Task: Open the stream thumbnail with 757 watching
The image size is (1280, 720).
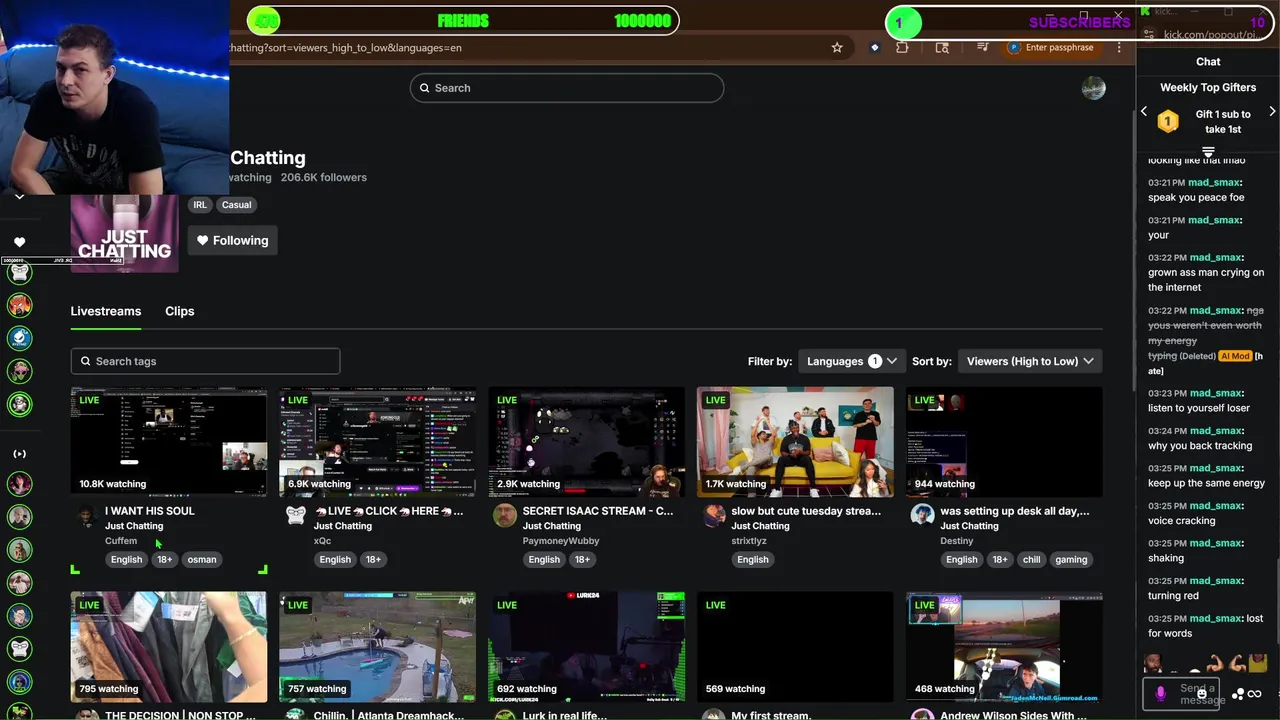Action: 378,647
